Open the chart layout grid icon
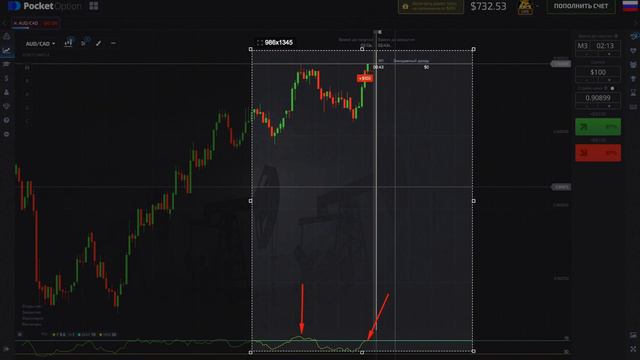The width and height of the screenshot is (640, 360). [93, 6]
